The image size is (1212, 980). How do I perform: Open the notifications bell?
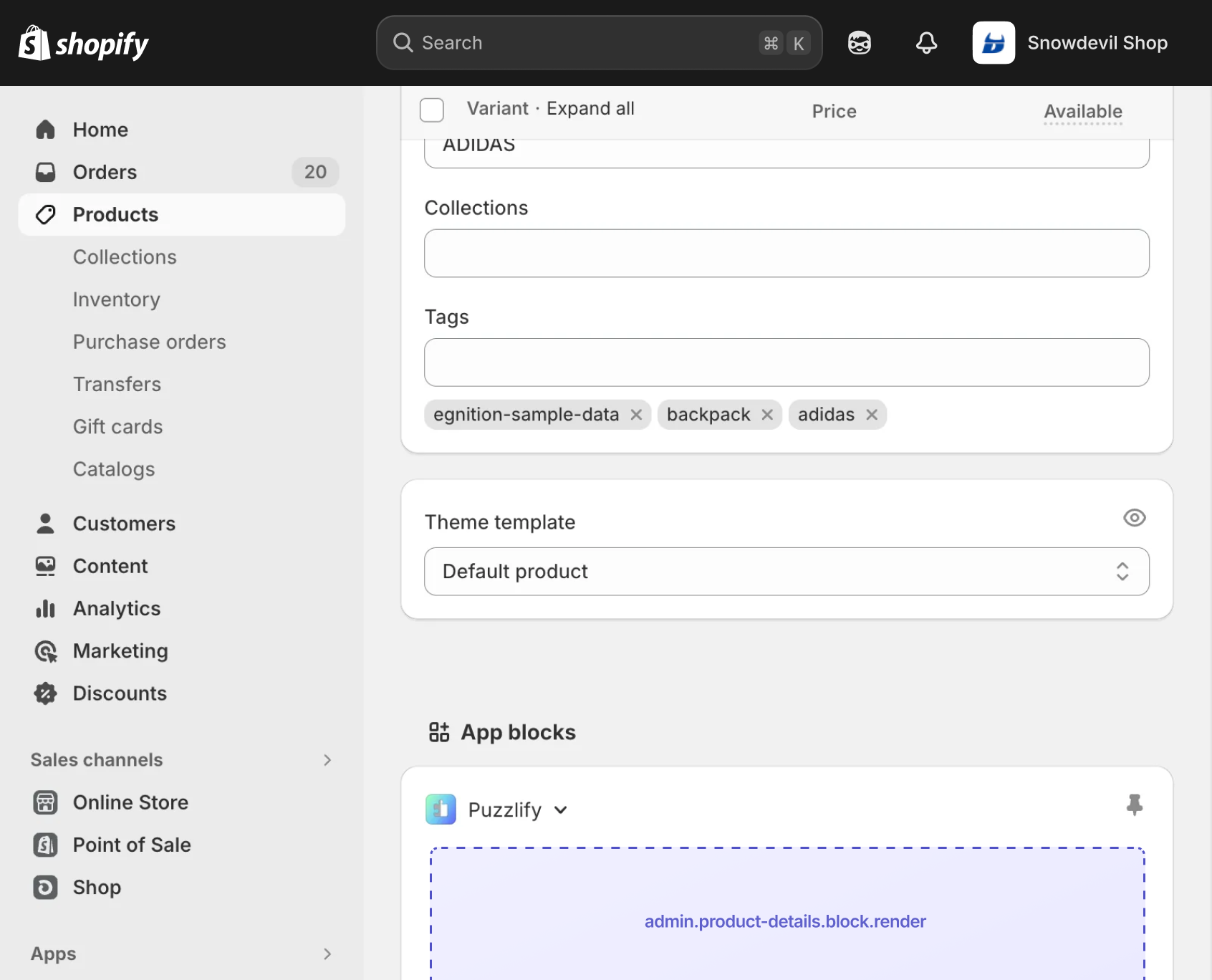tap(926, 43)
